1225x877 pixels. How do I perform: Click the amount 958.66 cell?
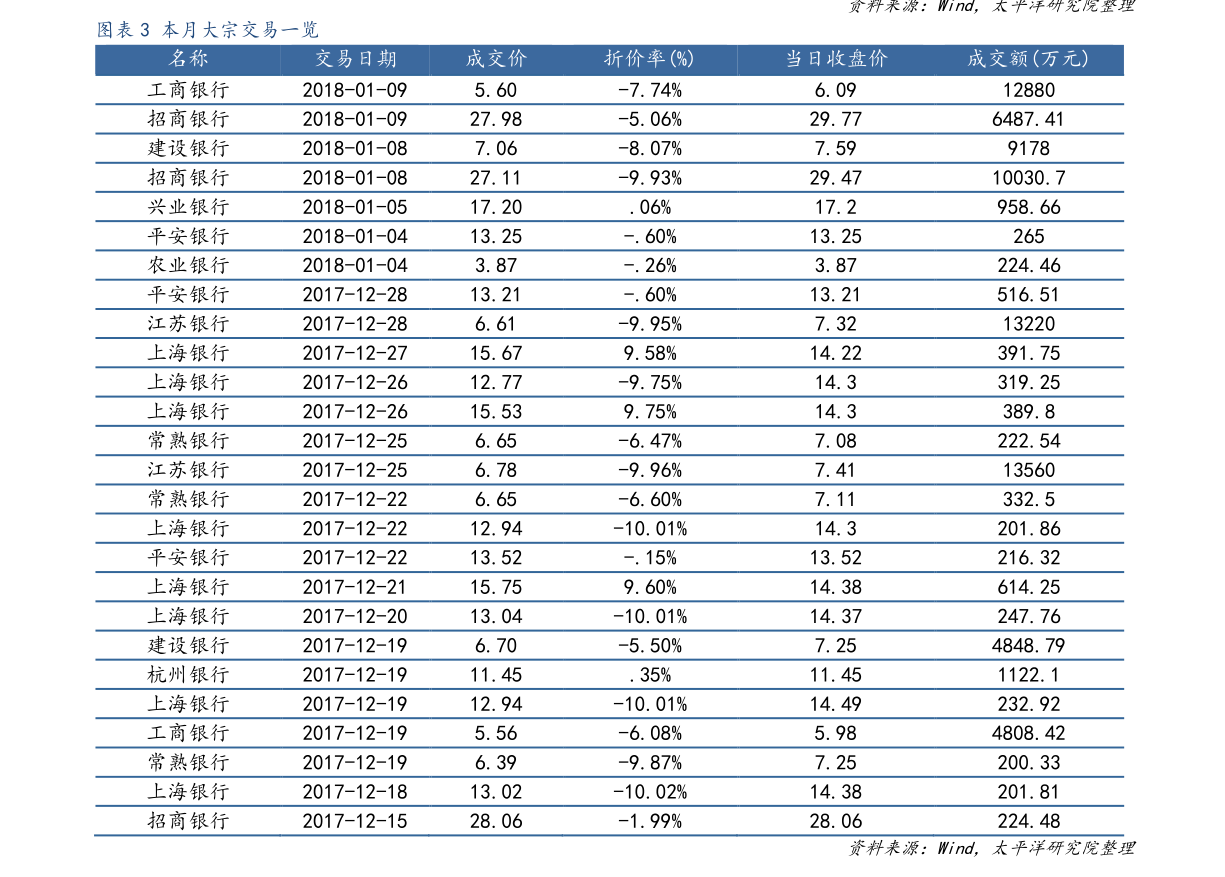click(x=1028, y=207)
